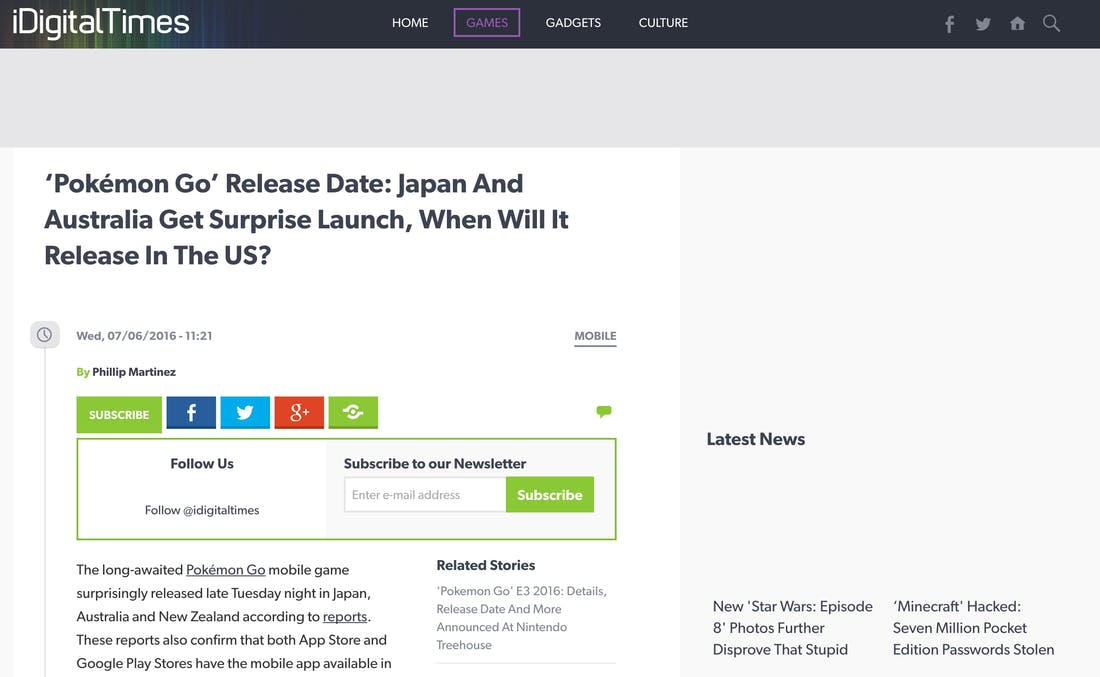The height and width of the screenshot is (677, 1100).
Task: Click the 'Related Stories' heading
Action: (x=485, y=565)
